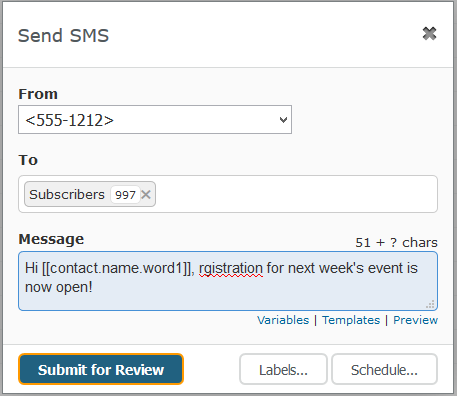Image resolution: width=457 pixels, height=396 pixels.
Task: Click the misspelled word rgistration
Action: click(231, 268)
